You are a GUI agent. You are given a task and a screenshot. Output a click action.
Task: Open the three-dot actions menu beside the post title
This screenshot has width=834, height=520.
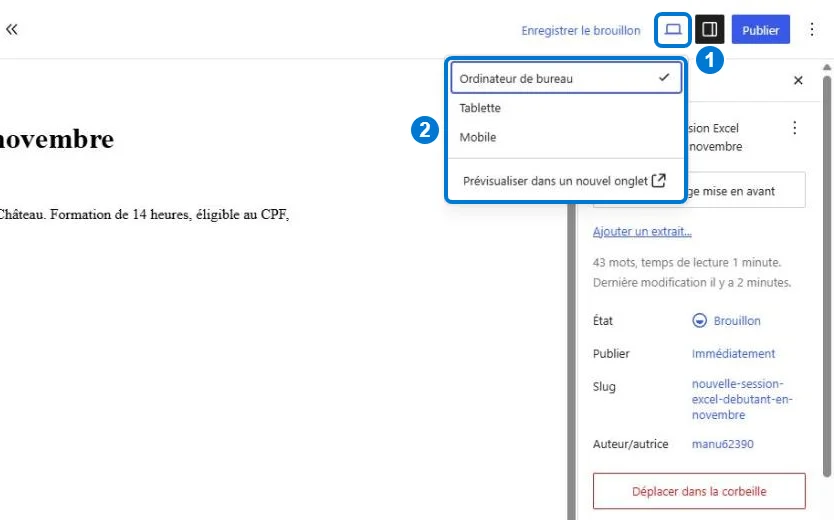point(794,128)
